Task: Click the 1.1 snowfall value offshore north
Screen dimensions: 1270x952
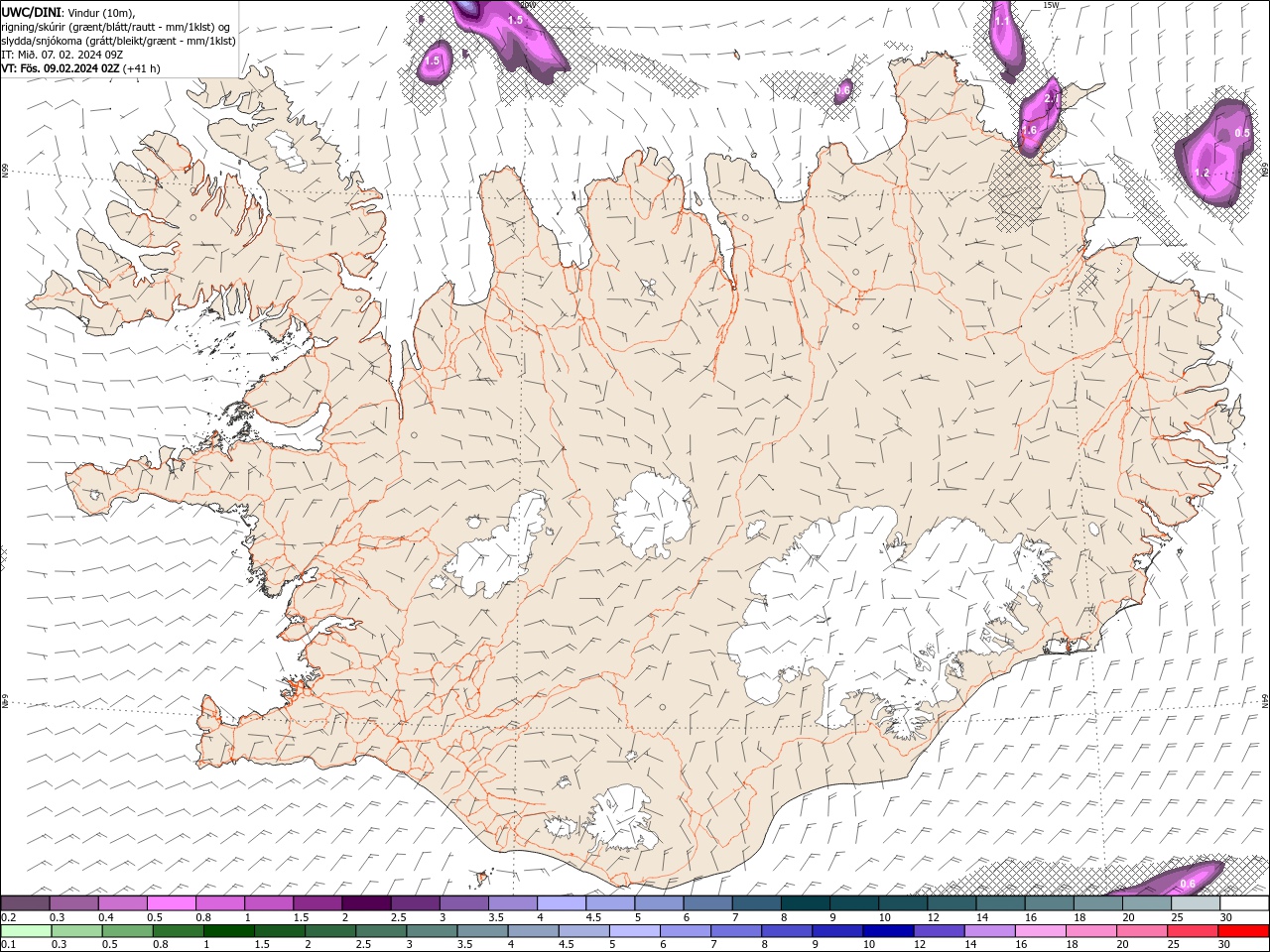Action: (x=1002, y=21)
